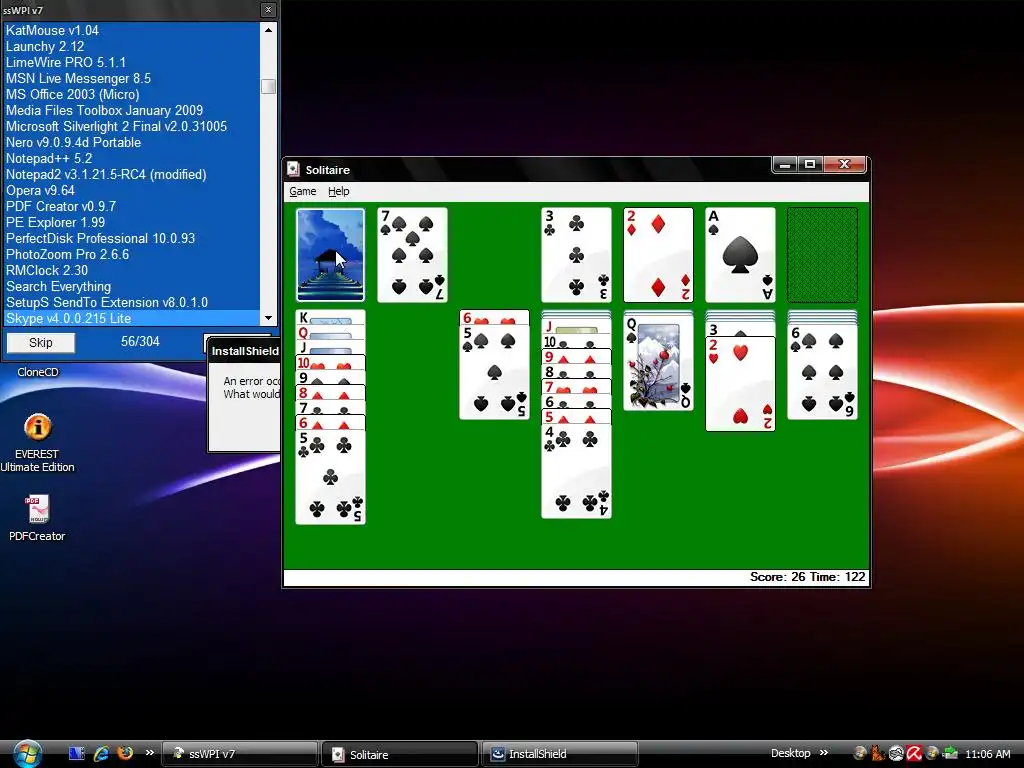Select Launchy 2.12 in the list
This screenshot has width=1024, height=768.
pyautogui.click(x=132, y=46)
